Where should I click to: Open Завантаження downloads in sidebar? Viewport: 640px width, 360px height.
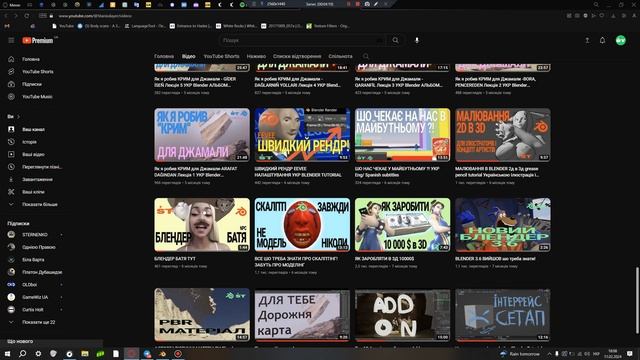37,179
